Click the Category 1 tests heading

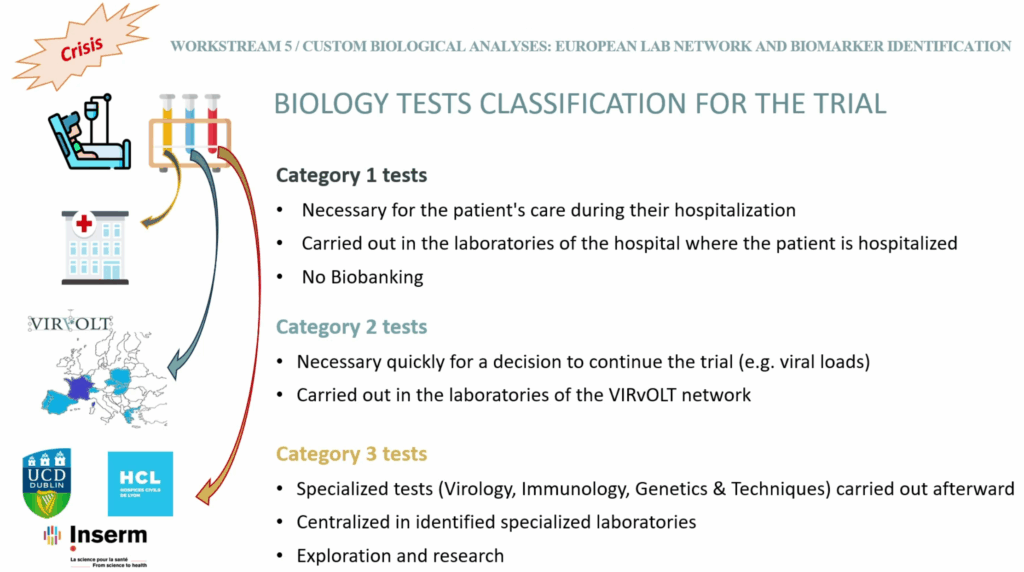tap(351, 175)
